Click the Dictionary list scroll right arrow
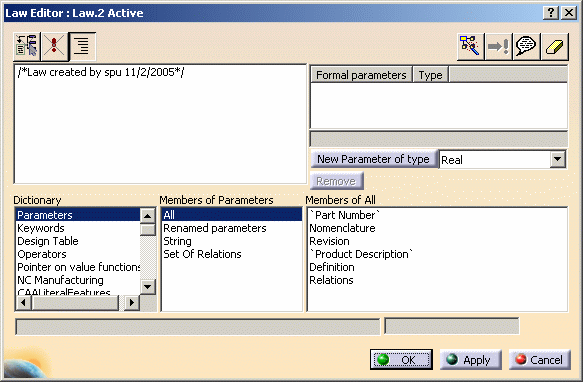 coord(131,302)
